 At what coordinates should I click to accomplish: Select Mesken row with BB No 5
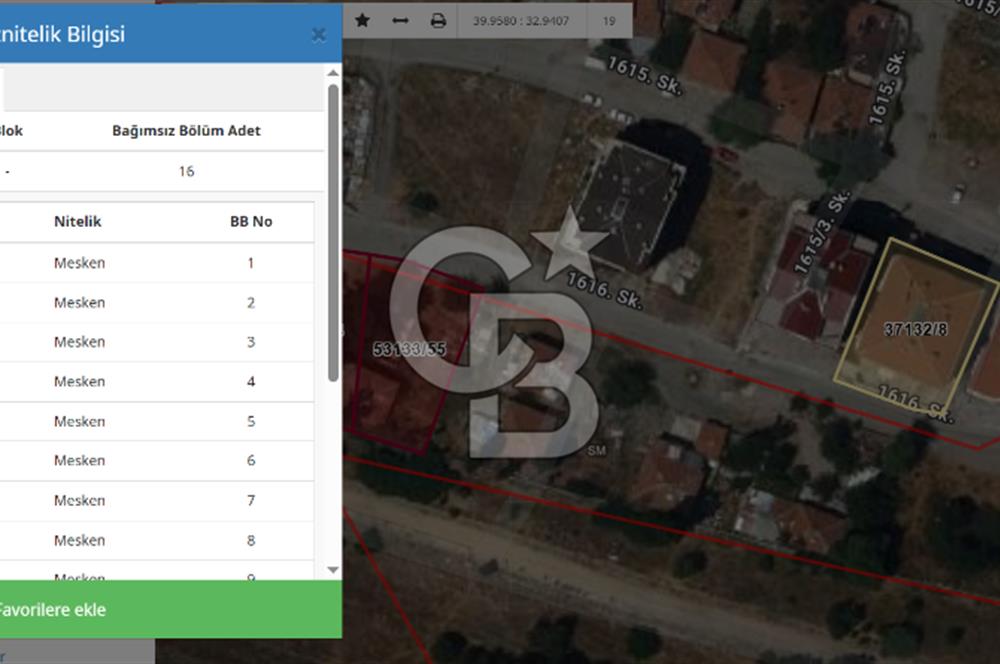157,421
